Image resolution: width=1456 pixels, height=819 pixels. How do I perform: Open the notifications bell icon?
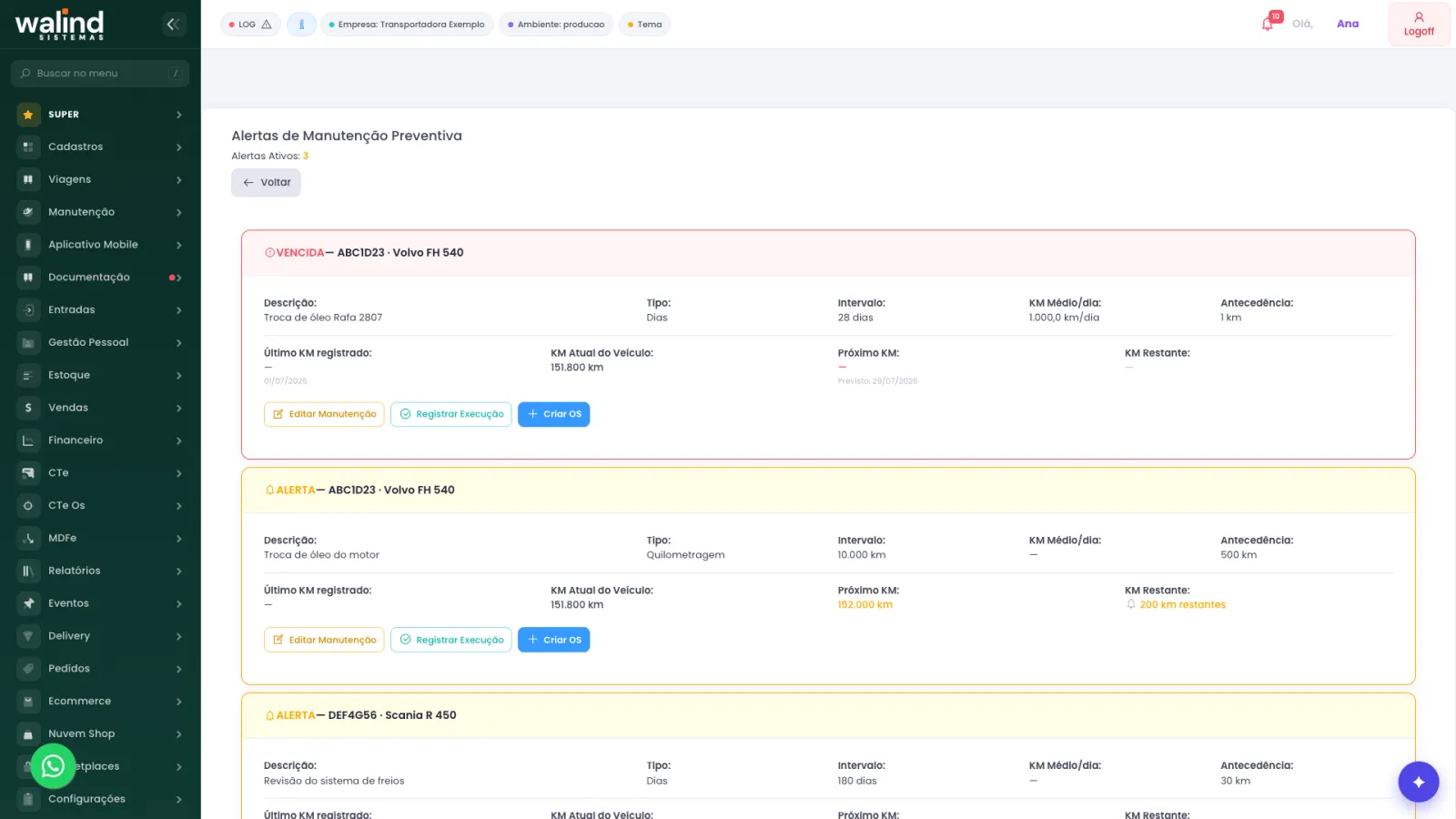coord(1268,24)
